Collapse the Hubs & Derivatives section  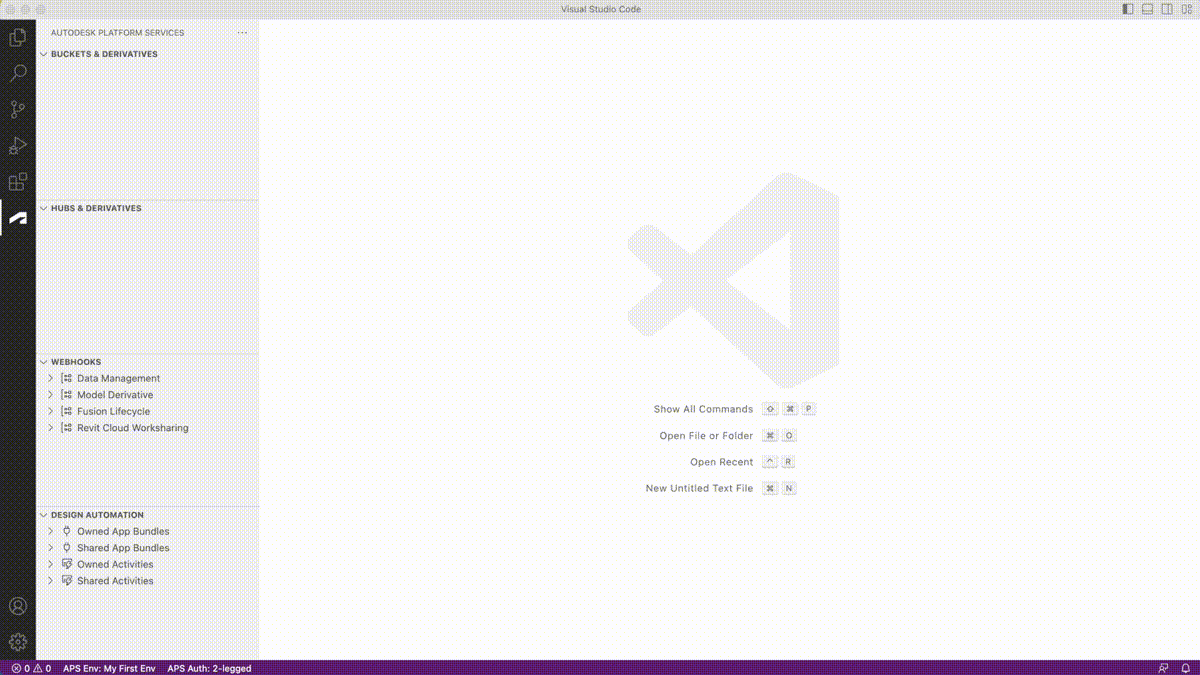tap(44, 208)
